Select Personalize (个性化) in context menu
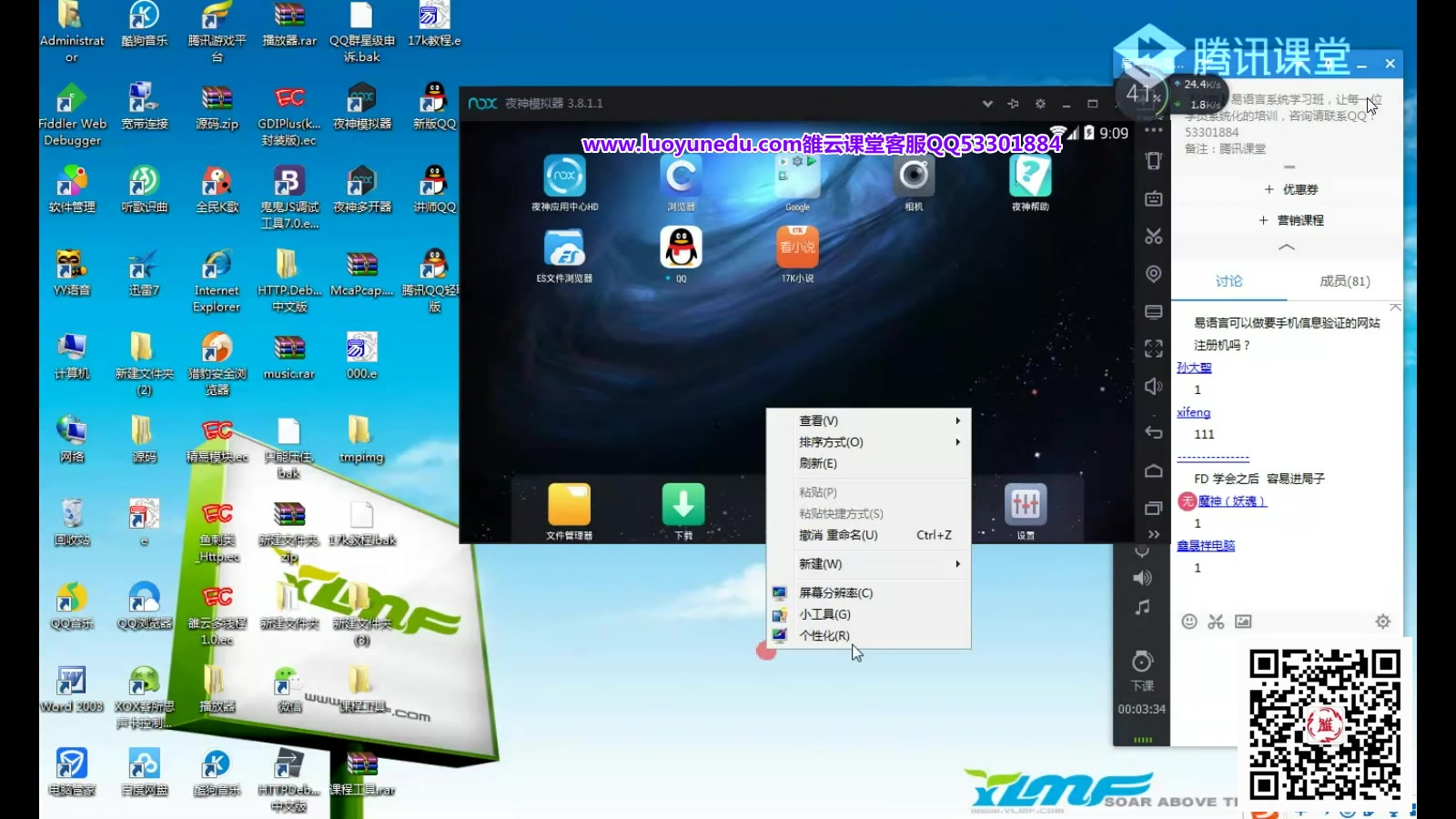This screenshot has width=1456, height=819. click(x=869, y=636)
